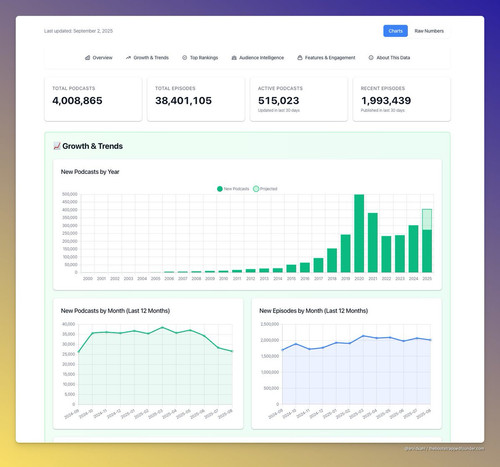This screenshot has width=500, height=467.
Task: Click the Total Episodes value 38,401,105
Action: (183, 101)
